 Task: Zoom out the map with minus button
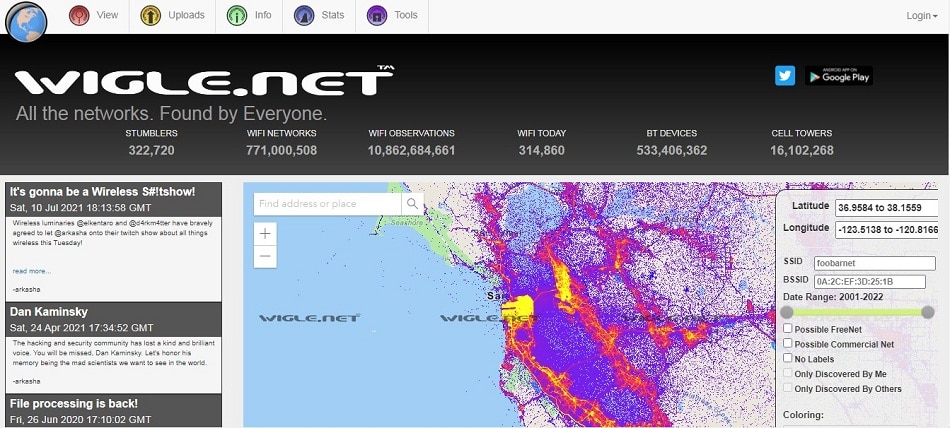265,256
